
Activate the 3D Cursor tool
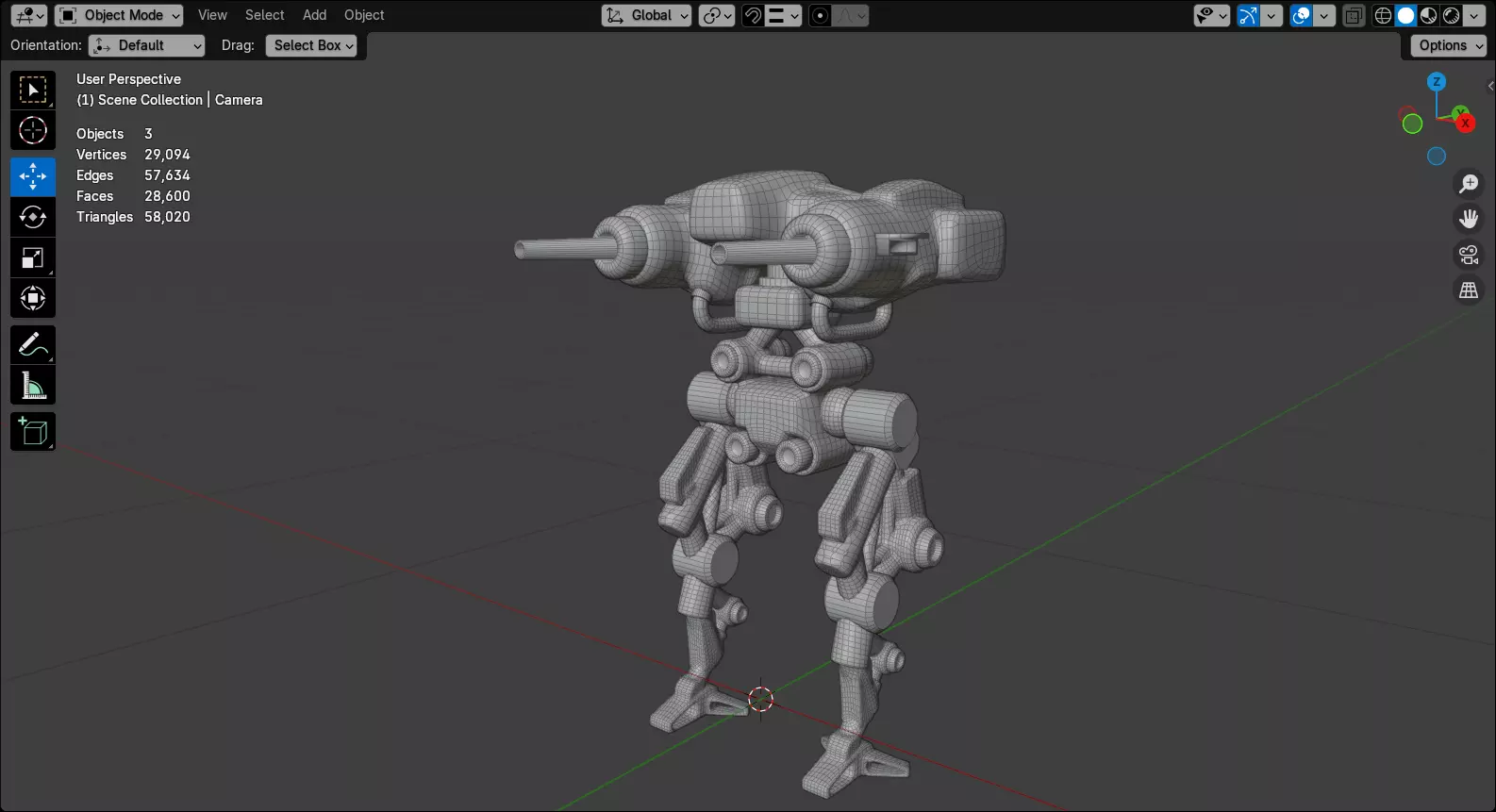point(33,130)
